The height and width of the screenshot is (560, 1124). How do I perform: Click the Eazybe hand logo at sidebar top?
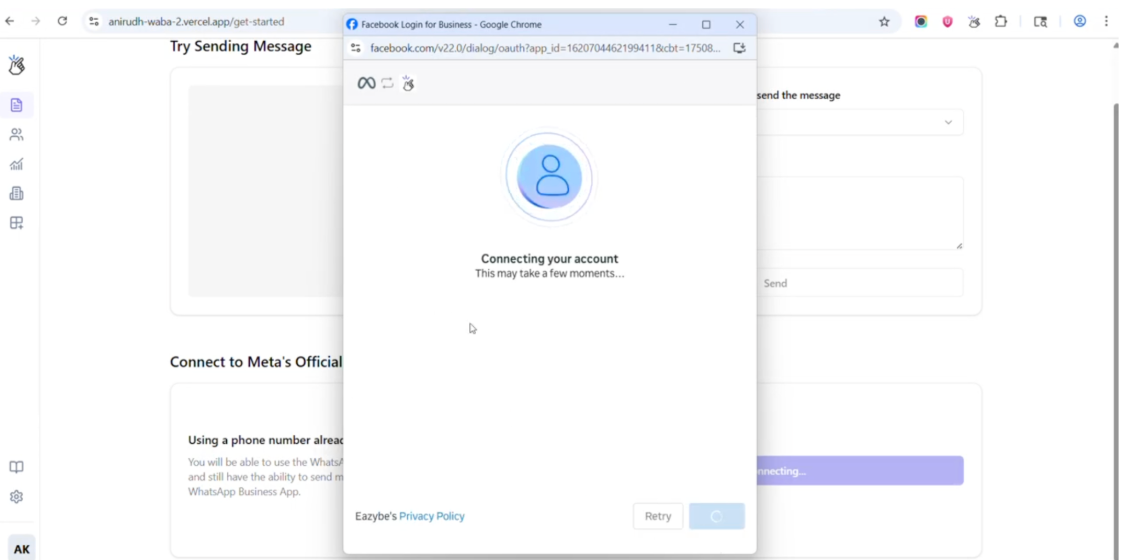tap(16, 65)
